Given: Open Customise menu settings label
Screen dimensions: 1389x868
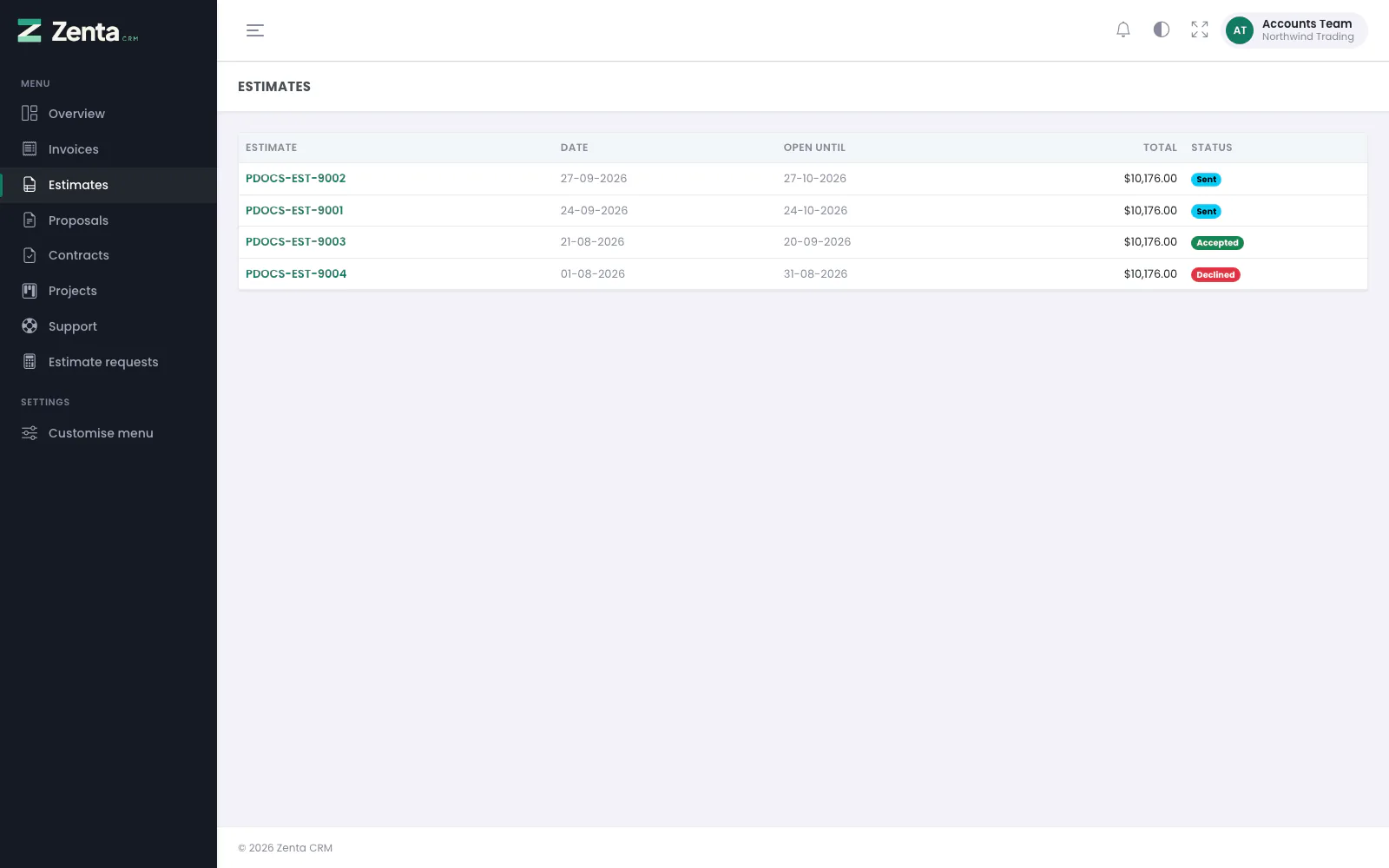Looking at the screenshot, I should click(101, 433).
